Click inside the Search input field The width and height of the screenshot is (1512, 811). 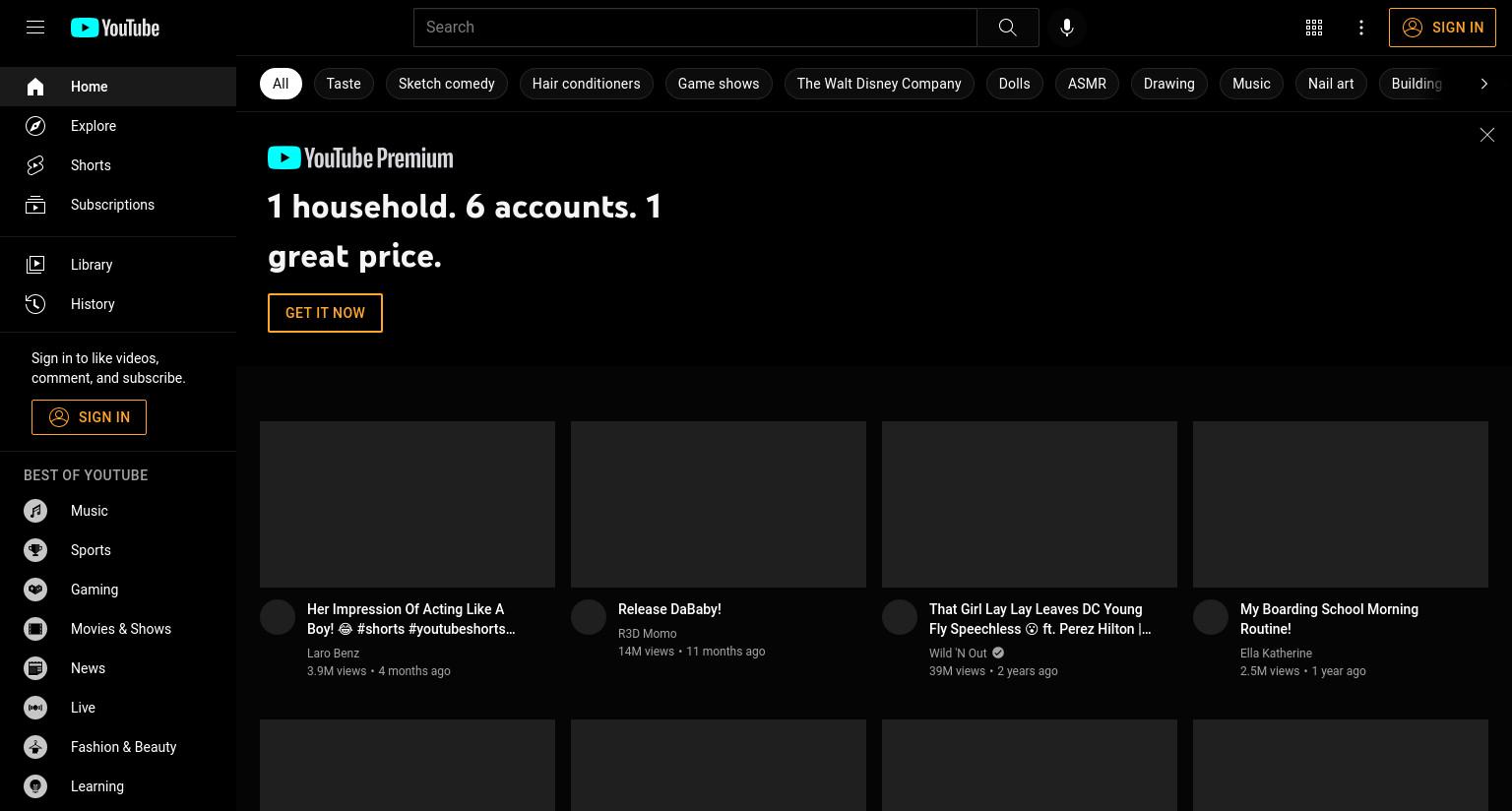point(695,28)
